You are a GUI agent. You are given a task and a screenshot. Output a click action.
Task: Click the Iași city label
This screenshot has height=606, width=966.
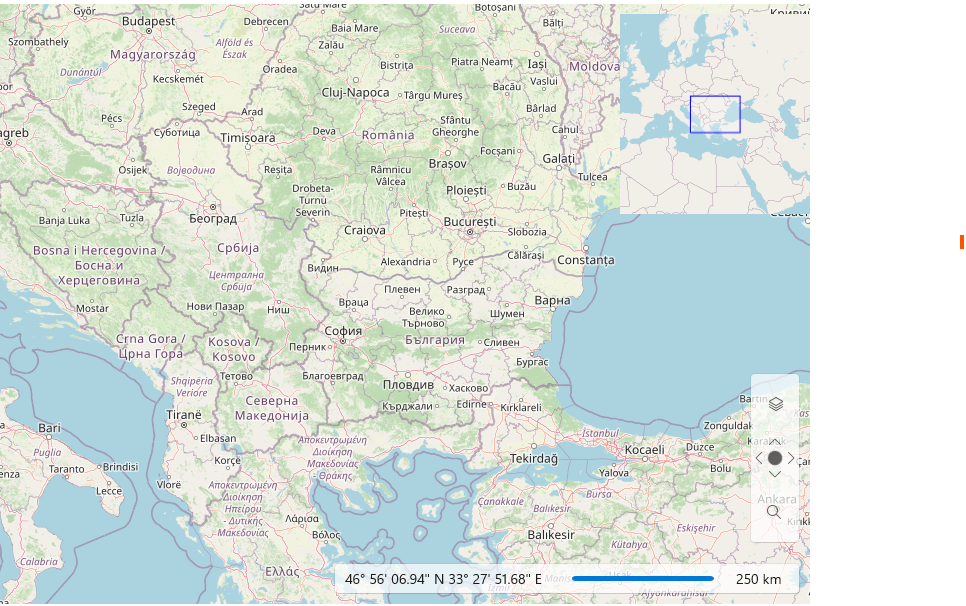537,64
